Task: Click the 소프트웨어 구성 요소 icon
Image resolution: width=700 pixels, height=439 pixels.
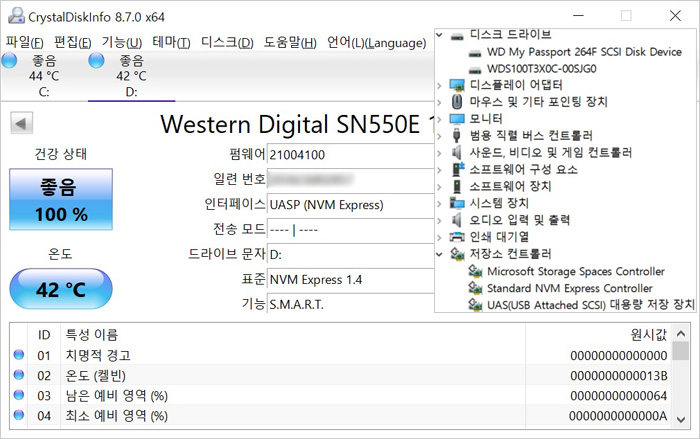Action: [x=458, y=169]
